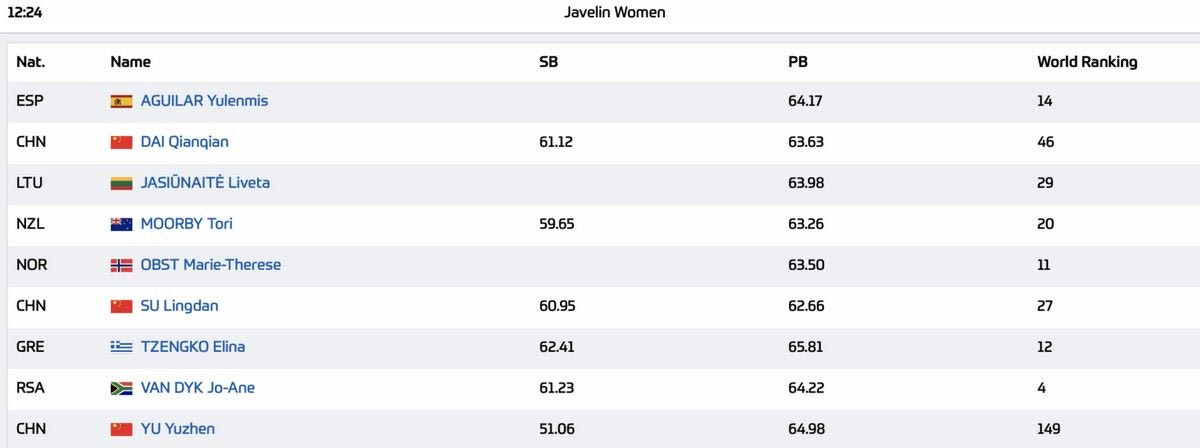This screenshot has width=1200, height=448.
Task: Click the China flag next to DAI Qianqian
Action: (121, 142)
